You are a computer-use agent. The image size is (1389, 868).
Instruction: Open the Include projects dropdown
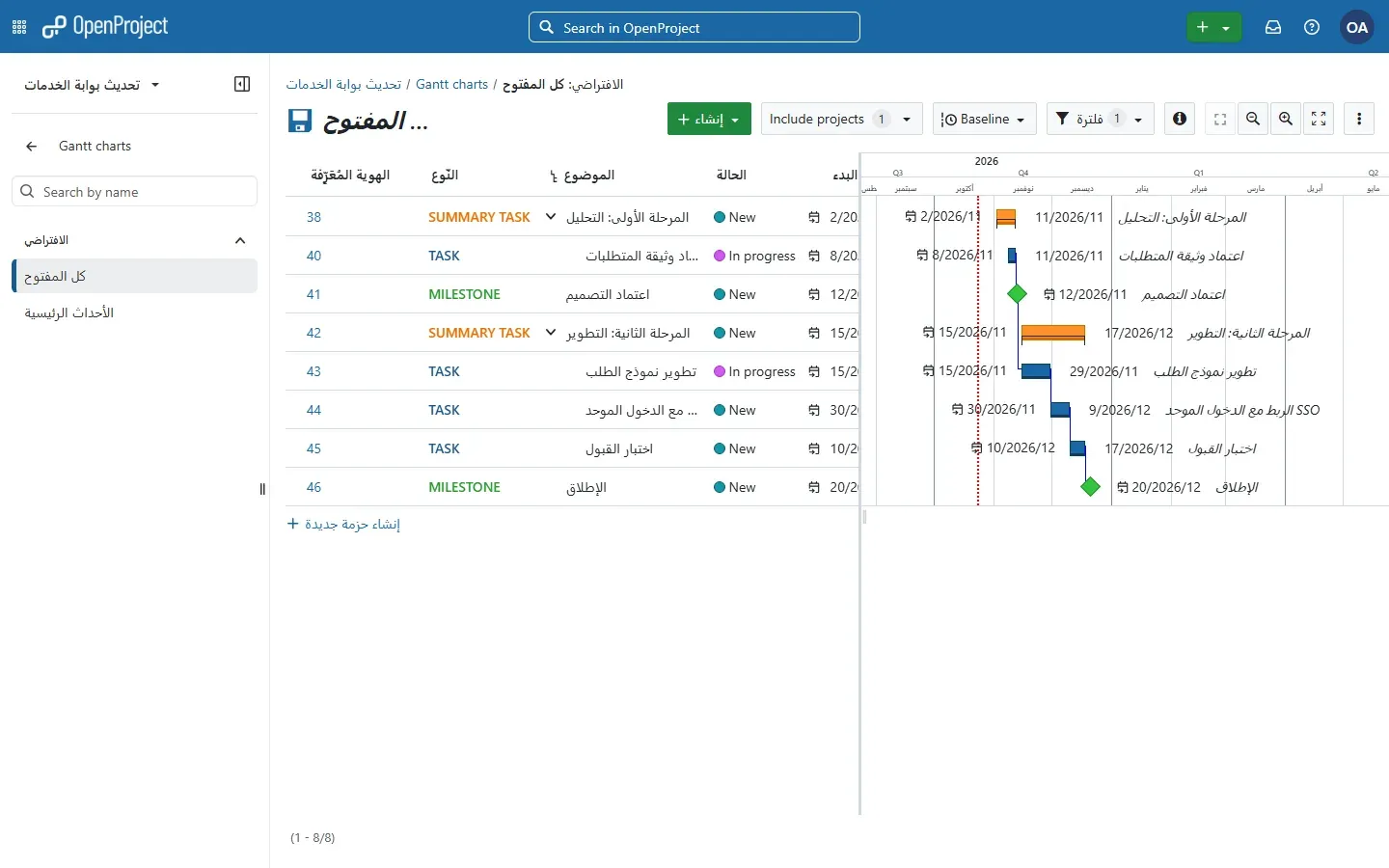pos(842,119)
